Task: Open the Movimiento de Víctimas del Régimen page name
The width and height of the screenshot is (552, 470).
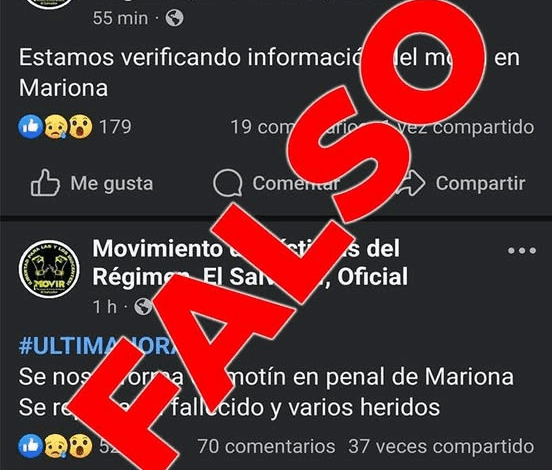Action: (x=250, y=262)
